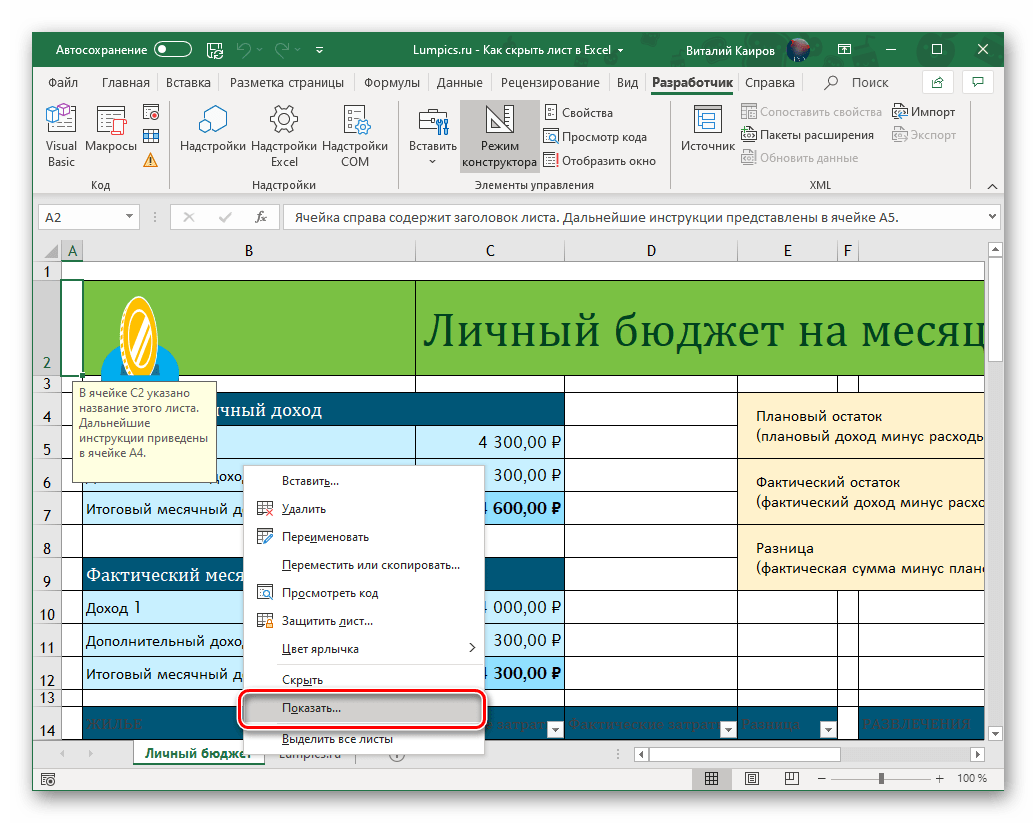Open Надстройки Excel add-ins dialog
This screenshot has height=823, width=1036.
point(284,137)
